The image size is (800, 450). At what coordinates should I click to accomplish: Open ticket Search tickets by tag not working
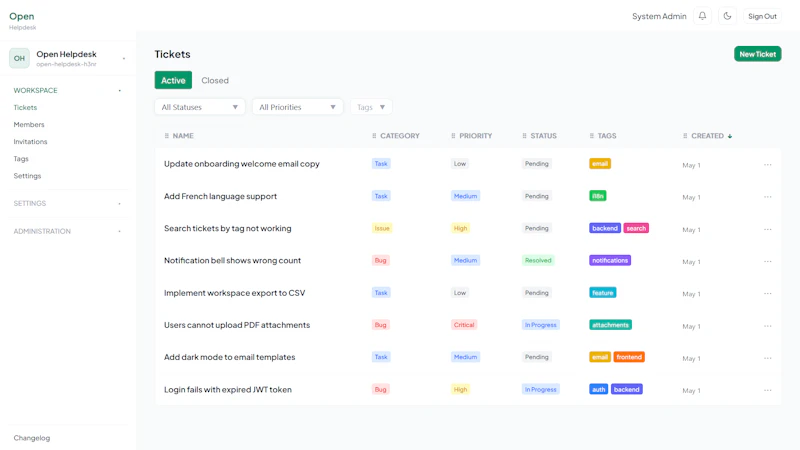pyautogui.click(x=228, y=229)
